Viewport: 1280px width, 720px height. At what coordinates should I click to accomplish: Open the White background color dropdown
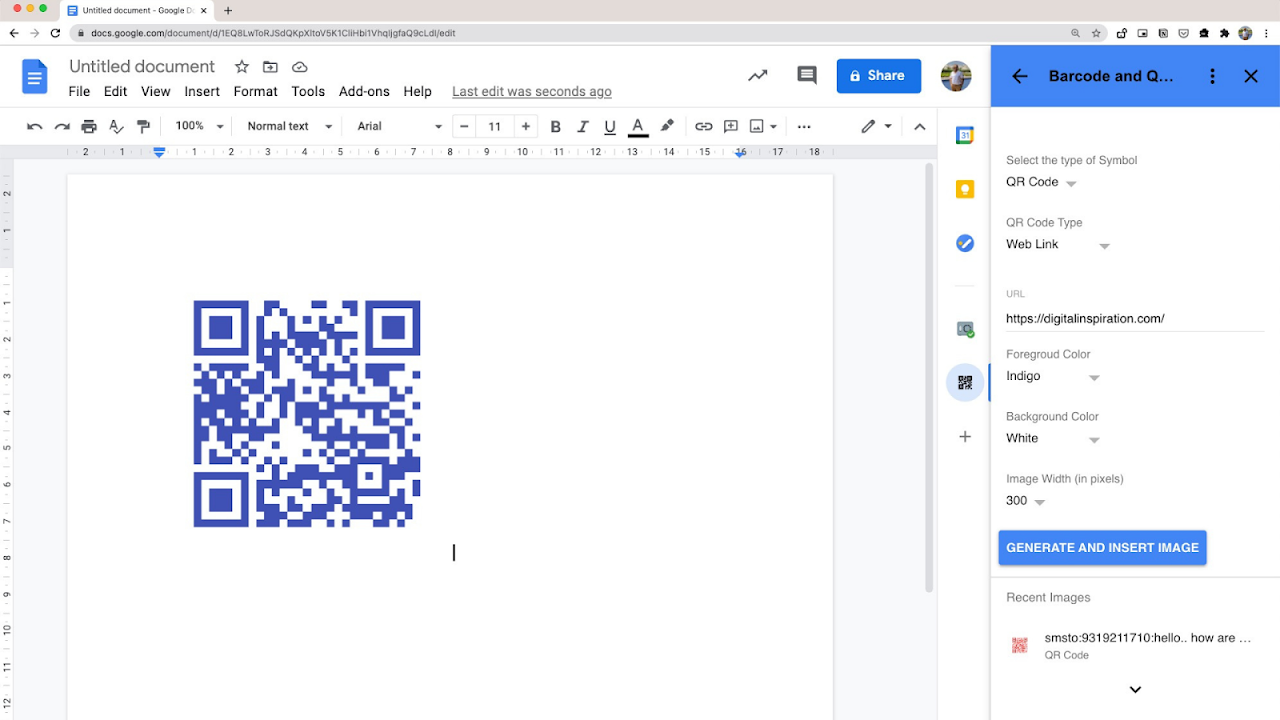click(x=1053, y=439)
